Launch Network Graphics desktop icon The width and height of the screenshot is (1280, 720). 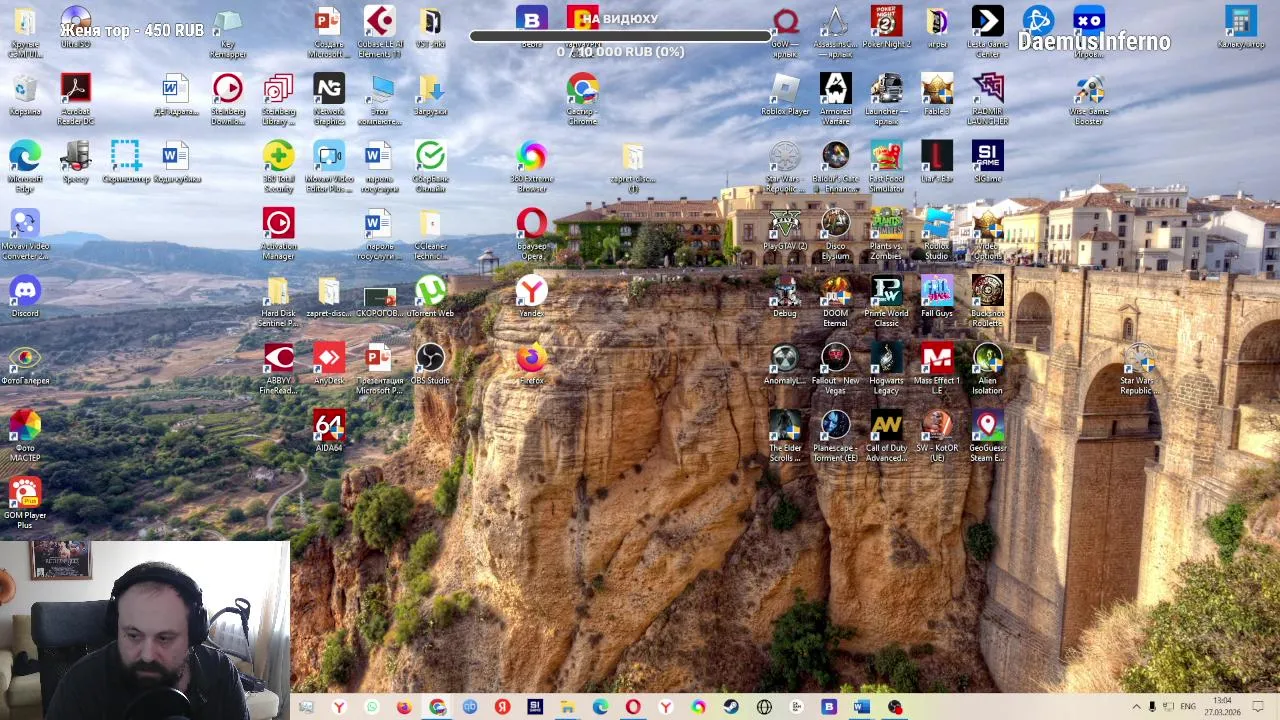pos(329,99)
